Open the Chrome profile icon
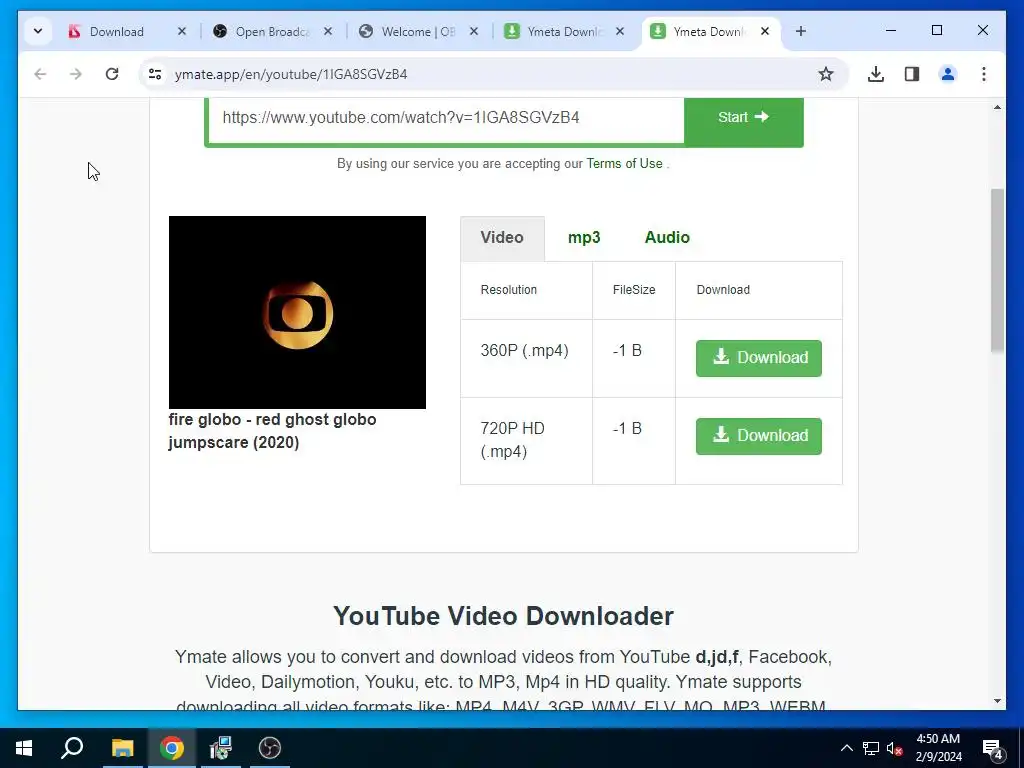The width and height of the screenshot is (1024, 768). (x=948, y=74)
